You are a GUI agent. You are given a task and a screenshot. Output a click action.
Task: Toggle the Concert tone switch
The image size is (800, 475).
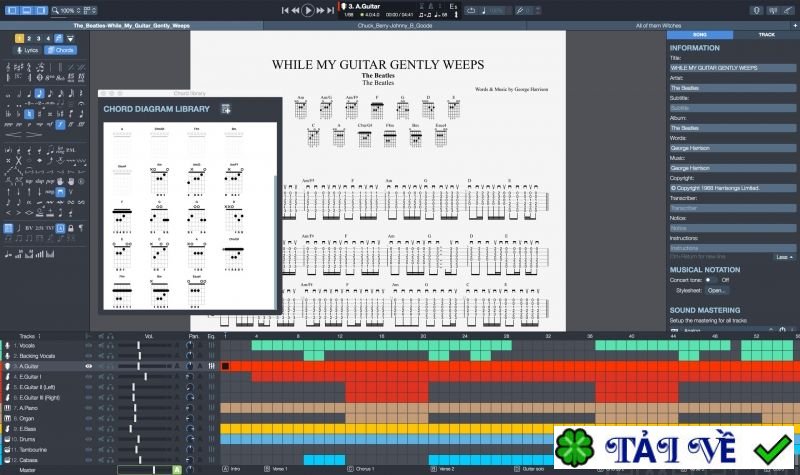[x=710, y=280]
